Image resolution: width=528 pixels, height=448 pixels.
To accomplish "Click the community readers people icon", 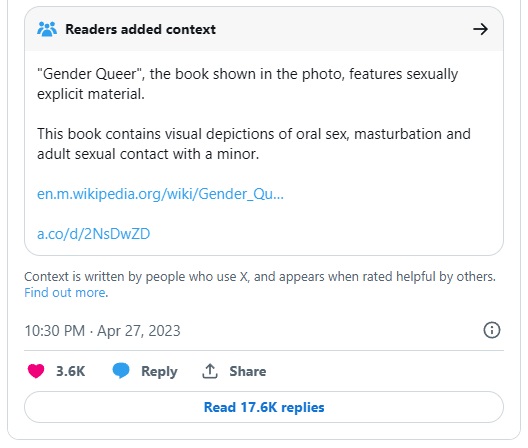I will (47, 29).
